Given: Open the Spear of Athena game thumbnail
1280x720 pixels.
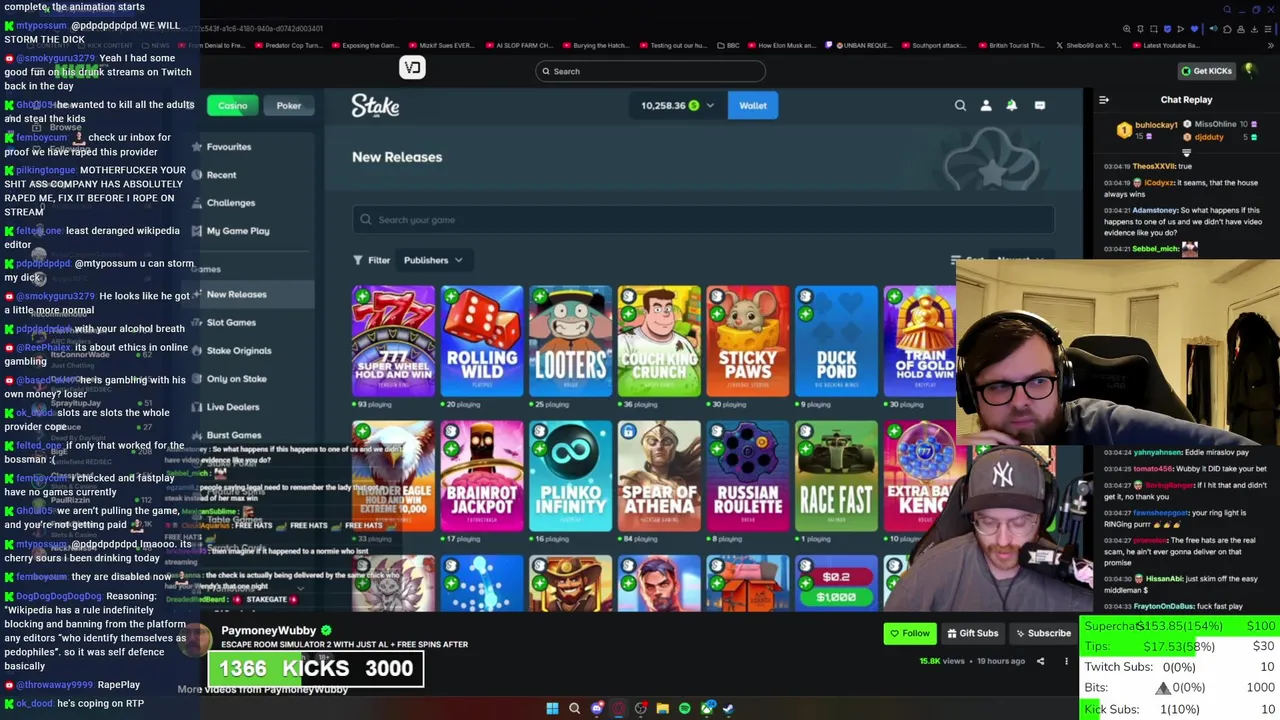Looking at the screenshot, I should point(659,476).
